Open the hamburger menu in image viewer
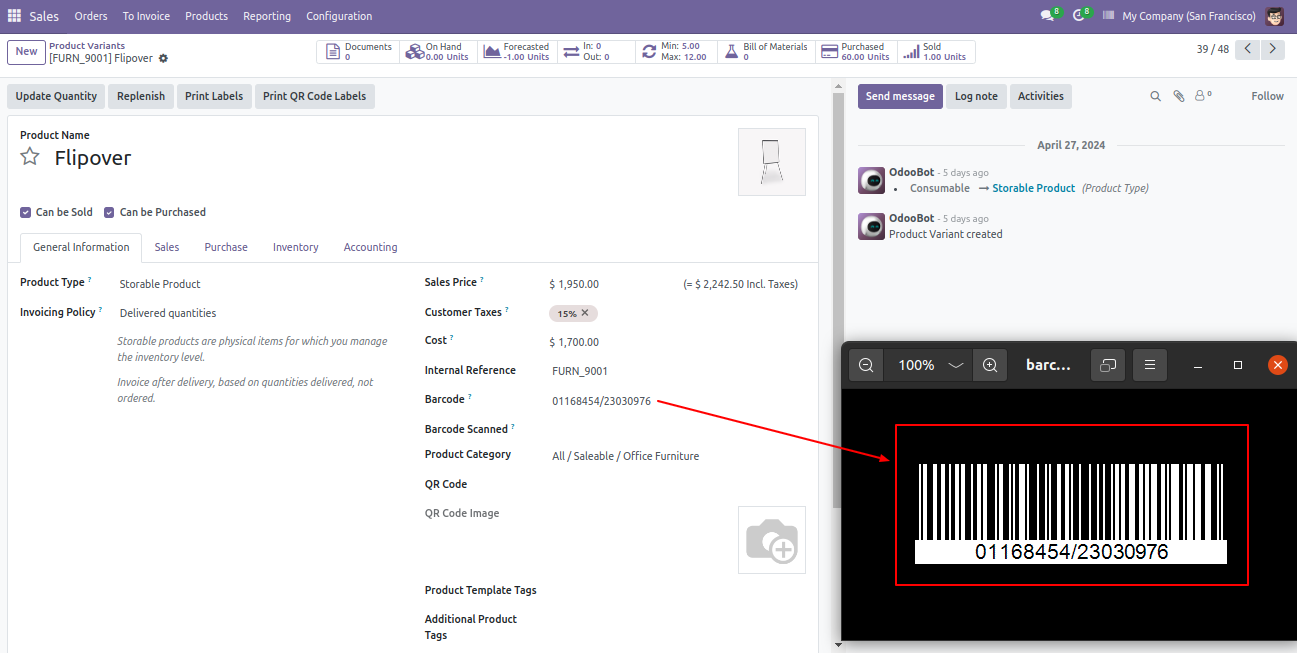The width and height of the screenshot is (1297, 653). point(1150,365)
